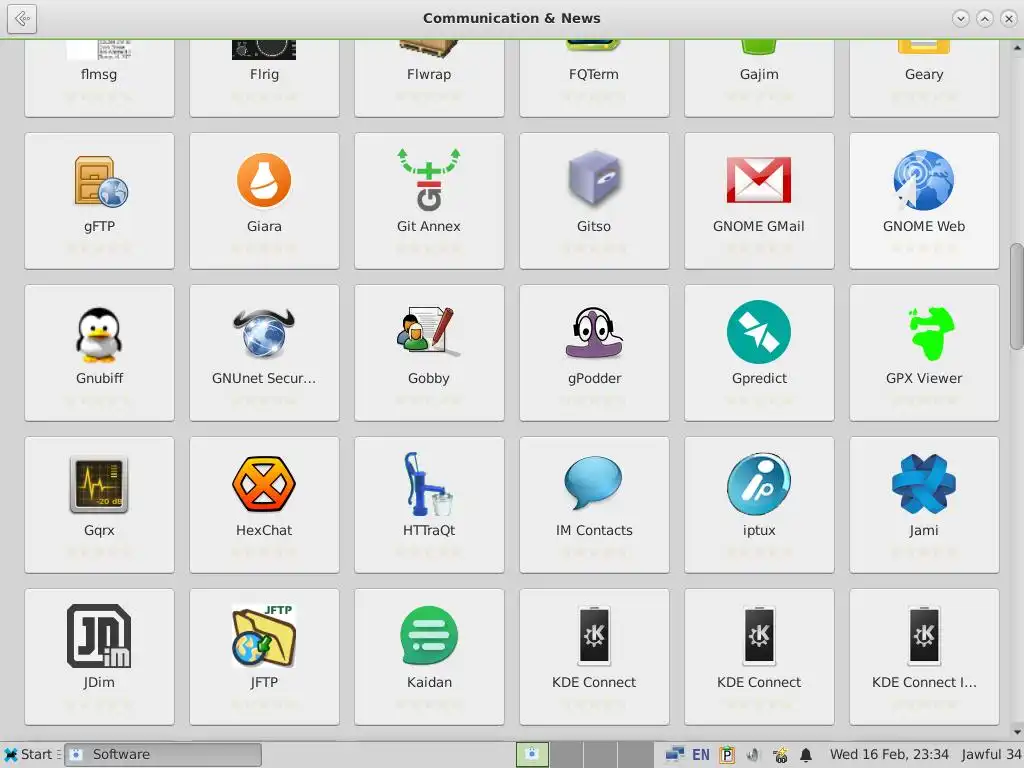Open the gFTP application tile
The width and height of the screenshot is (1024, 768).
(x=99, y=201)
